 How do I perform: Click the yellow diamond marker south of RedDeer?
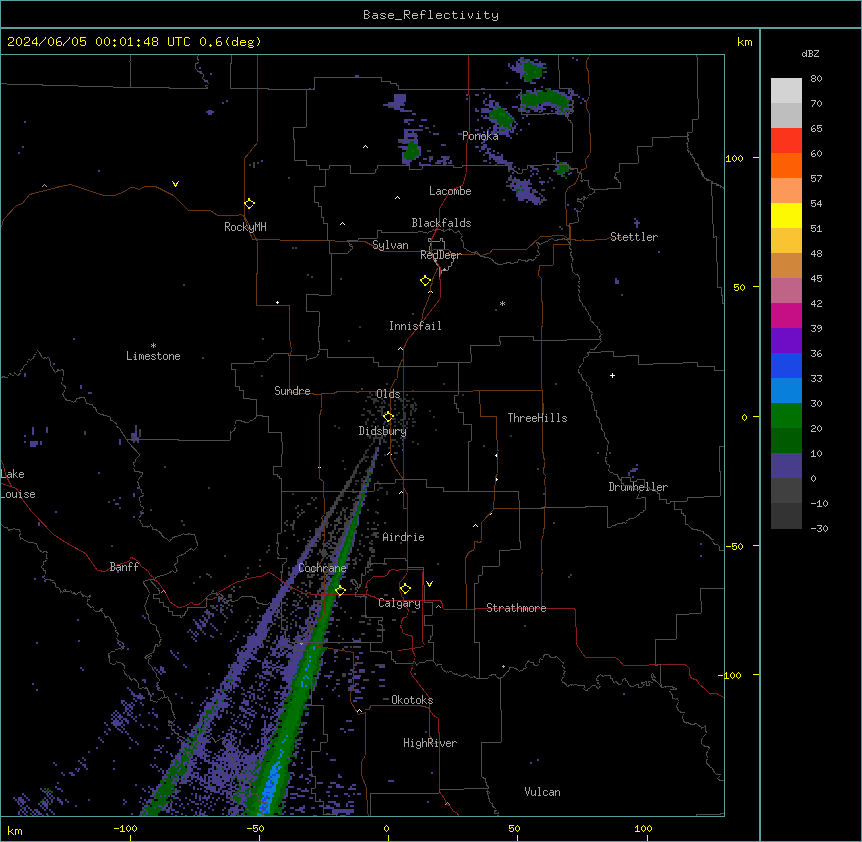[x=426, y=281]
